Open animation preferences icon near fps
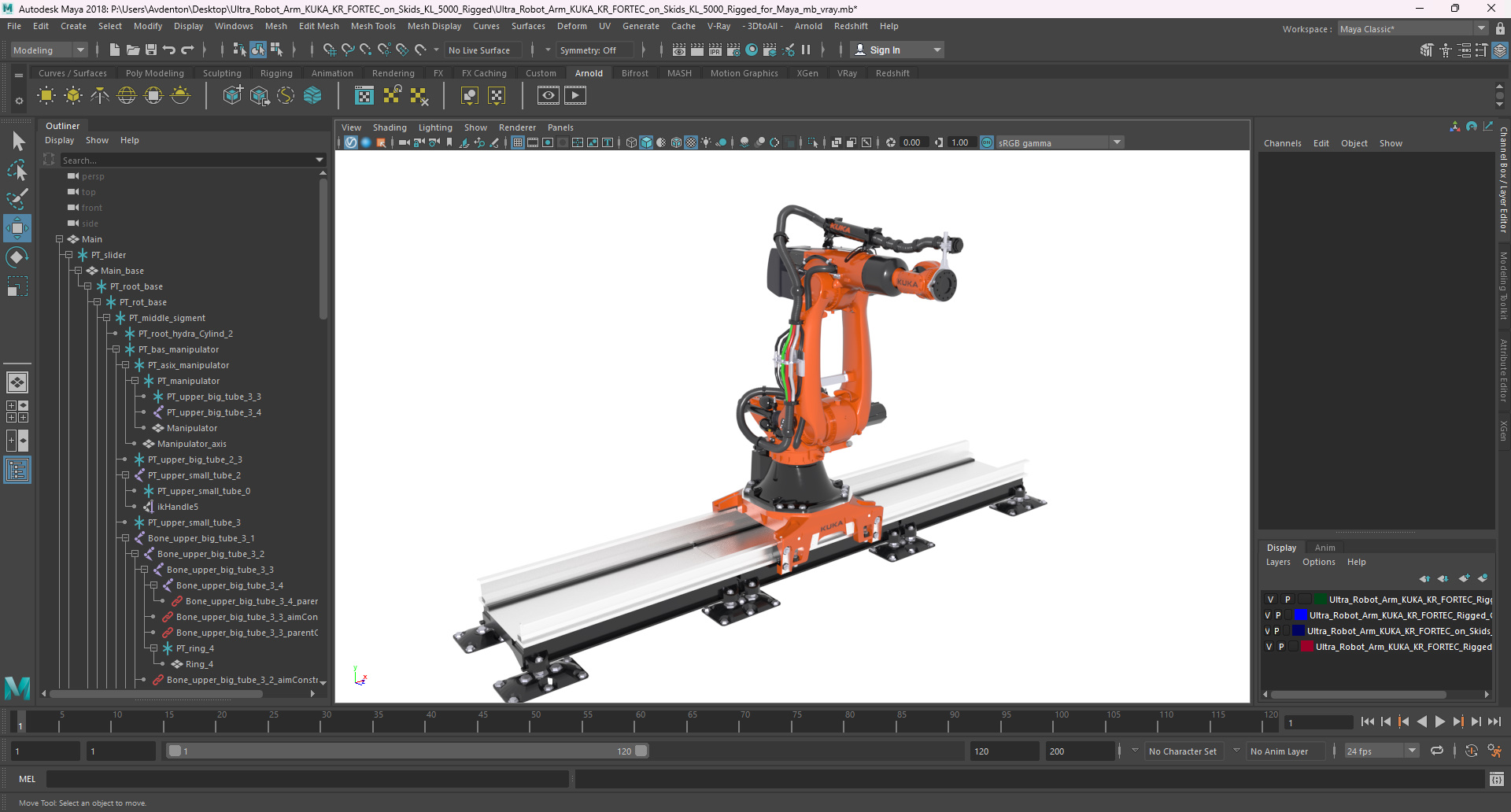1511x812 pixels. click(x=1494, y=751)
